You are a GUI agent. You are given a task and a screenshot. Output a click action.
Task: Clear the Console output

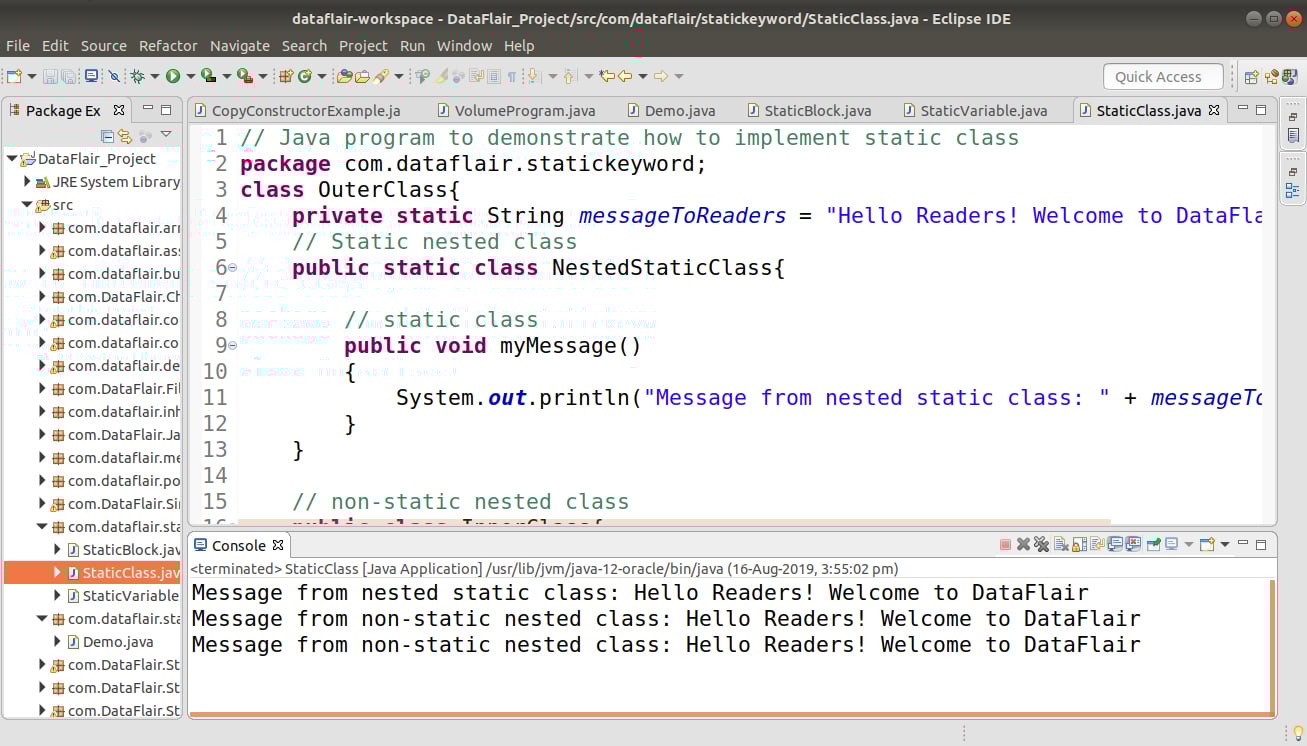coord(1061,544)
